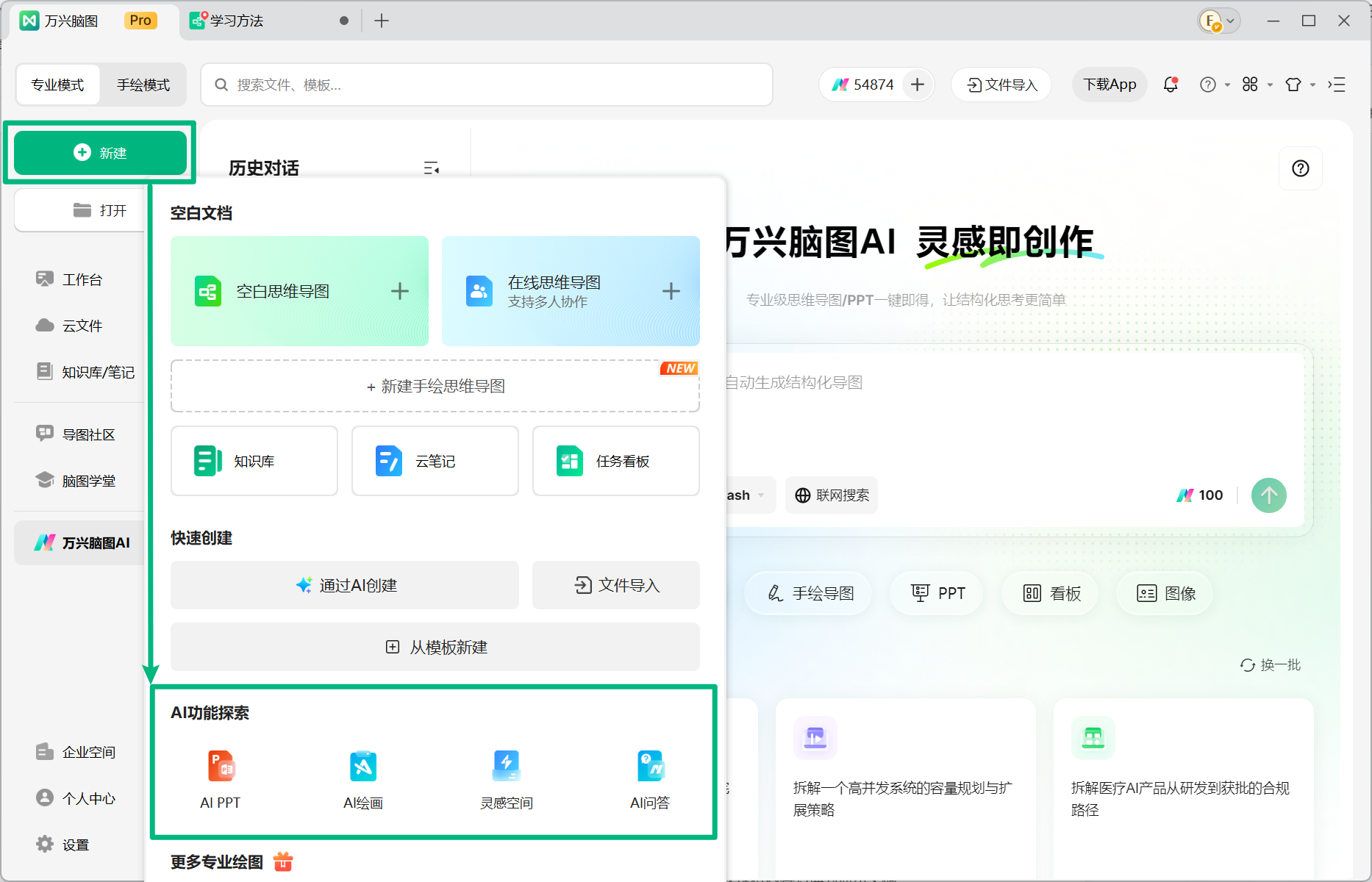Toggle 联网搜索 option

coord(832,495)
